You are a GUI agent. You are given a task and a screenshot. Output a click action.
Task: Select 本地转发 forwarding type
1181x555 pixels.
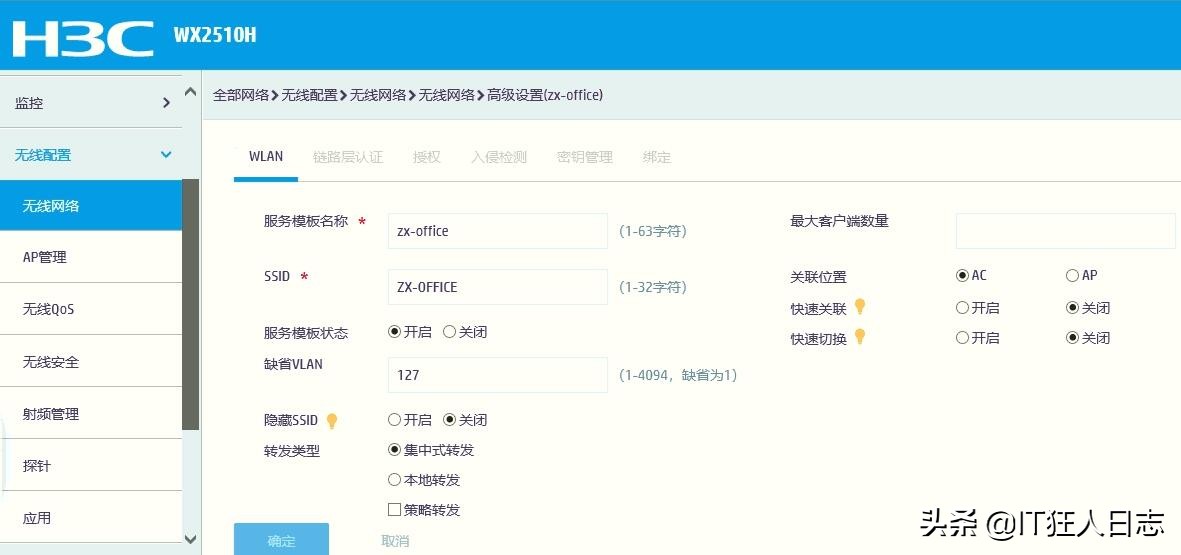click(395, 480)
